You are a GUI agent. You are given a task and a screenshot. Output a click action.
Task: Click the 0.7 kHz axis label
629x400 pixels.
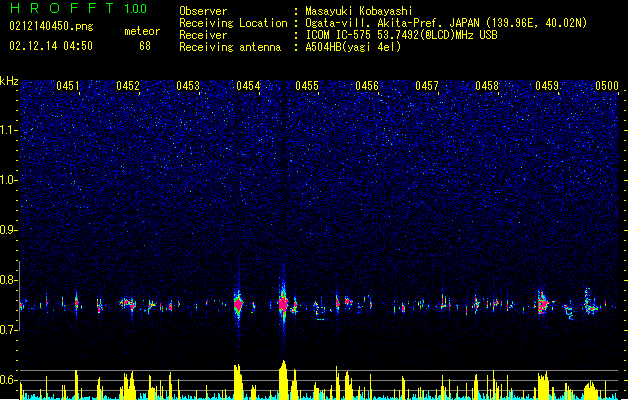pos(8,330)
